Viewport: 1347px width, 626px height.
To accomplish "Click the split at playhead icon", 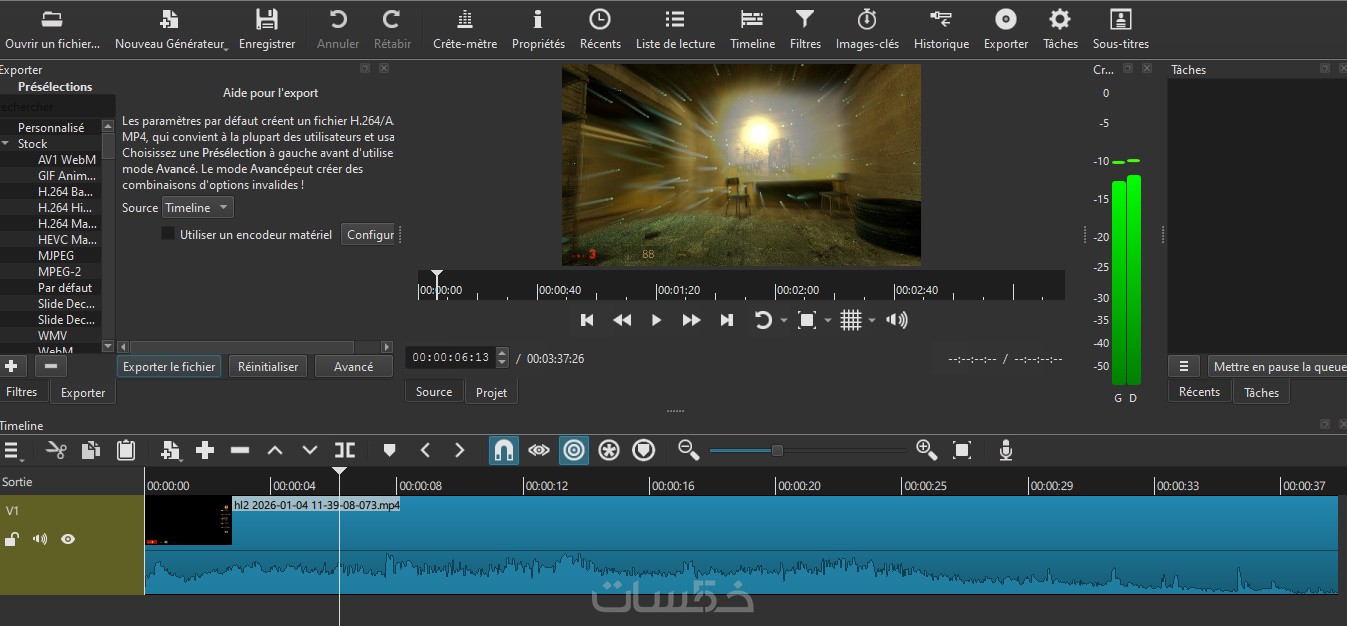I will pos(345,450).
